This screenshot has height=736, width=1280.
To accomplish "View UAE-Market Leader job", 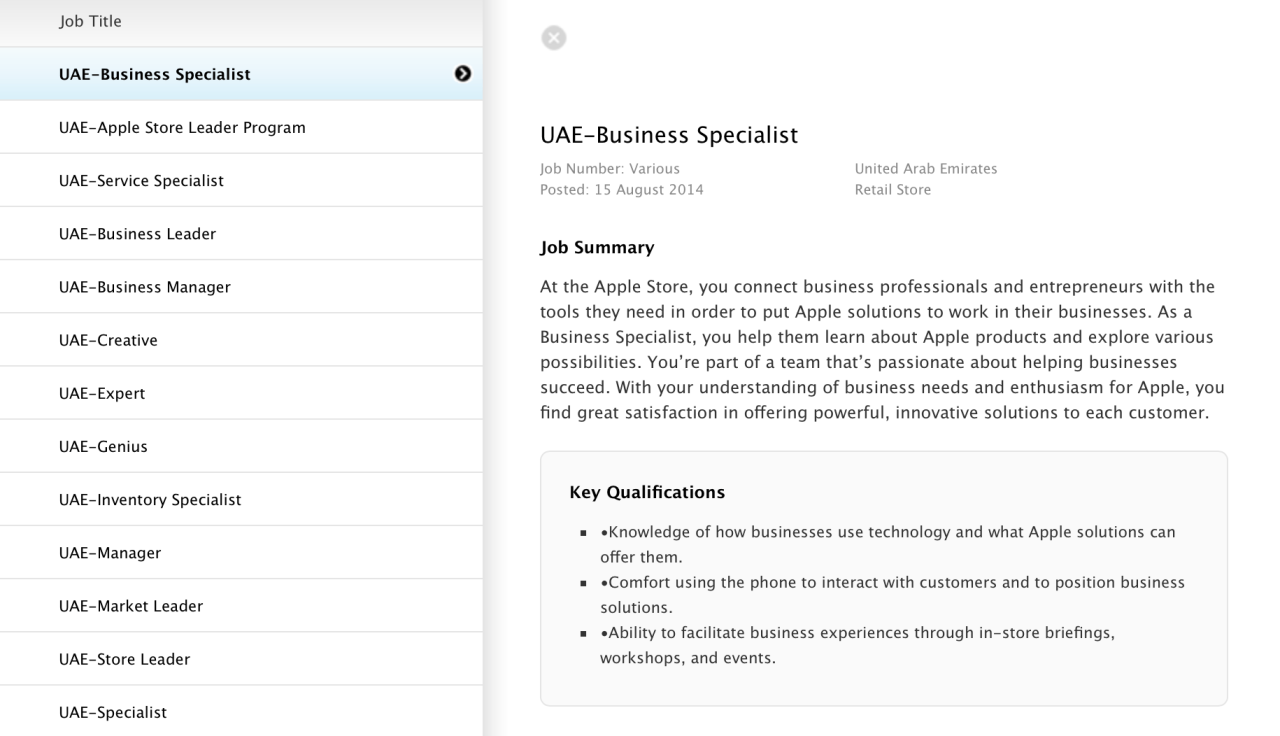I will point(131,606).
